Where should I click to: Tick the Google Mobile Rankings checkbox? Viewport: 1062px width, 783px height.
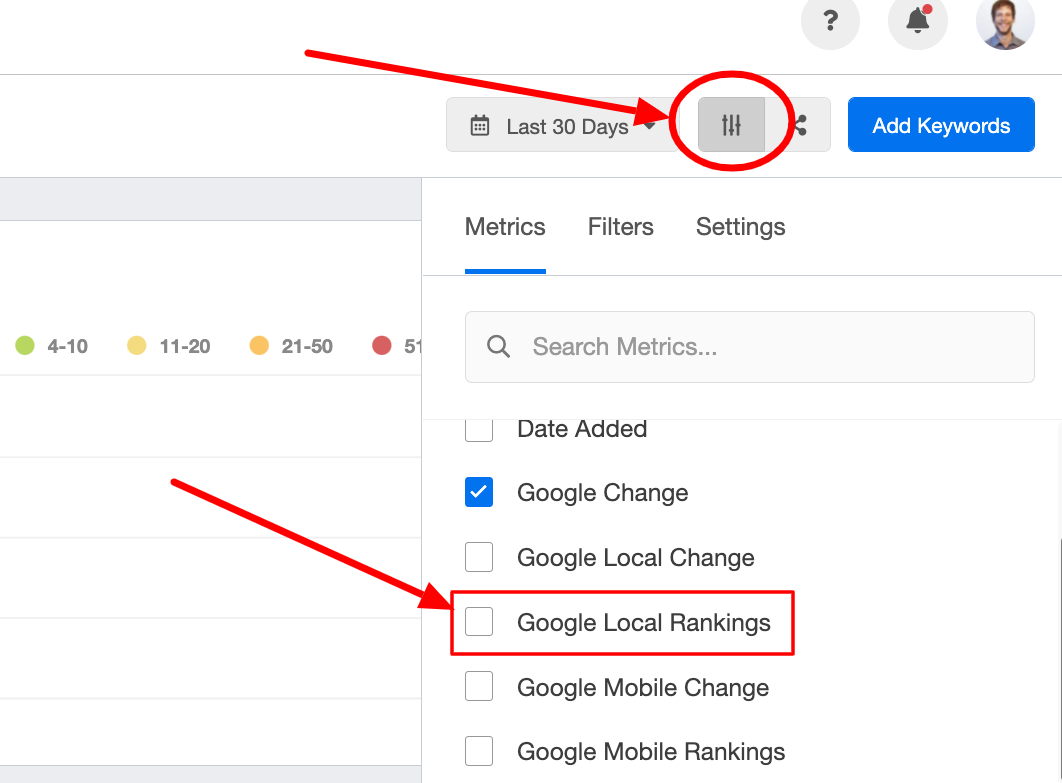coord(479,751)
